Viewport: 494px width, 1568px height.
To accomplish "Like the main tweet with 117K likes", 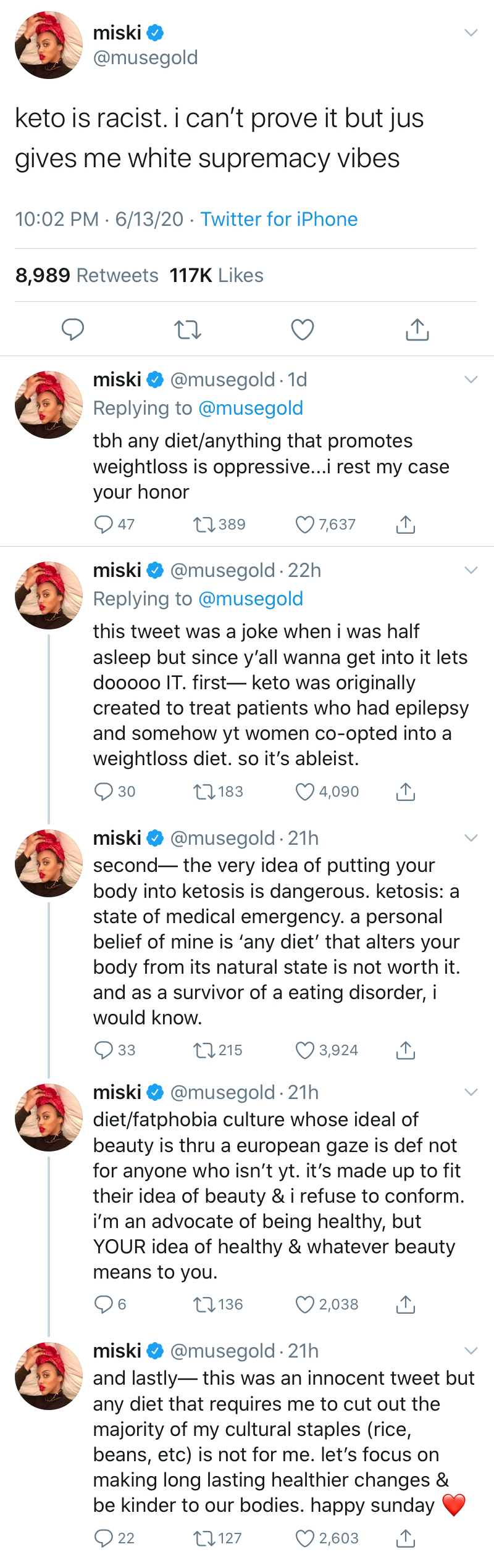I will [303, 330].
